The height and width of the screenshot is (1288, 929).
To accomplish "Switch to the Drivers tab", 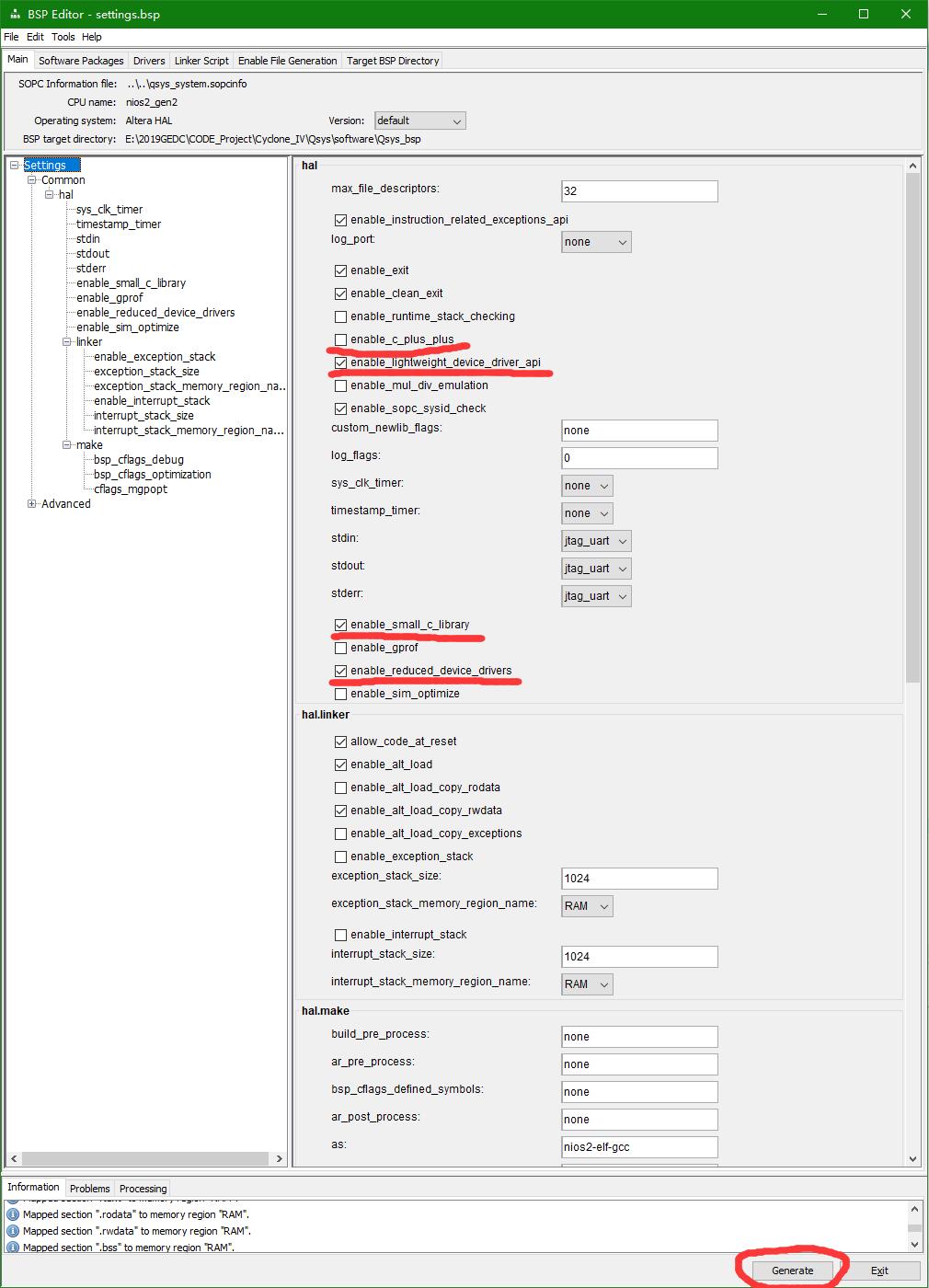I will (x=149, y=61).
